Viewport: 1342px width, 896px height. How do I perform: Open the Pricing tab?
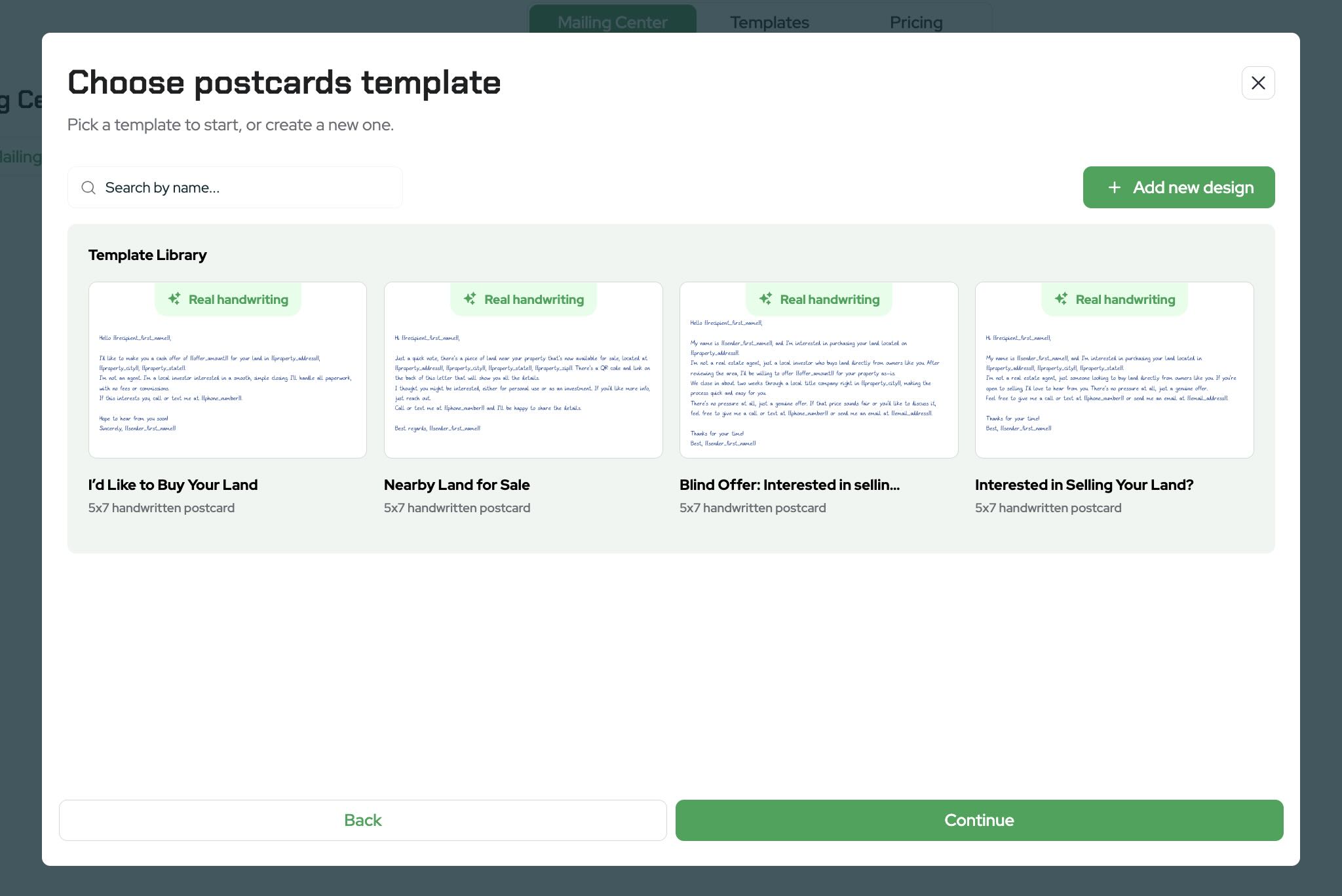click(x=915, y=22)
